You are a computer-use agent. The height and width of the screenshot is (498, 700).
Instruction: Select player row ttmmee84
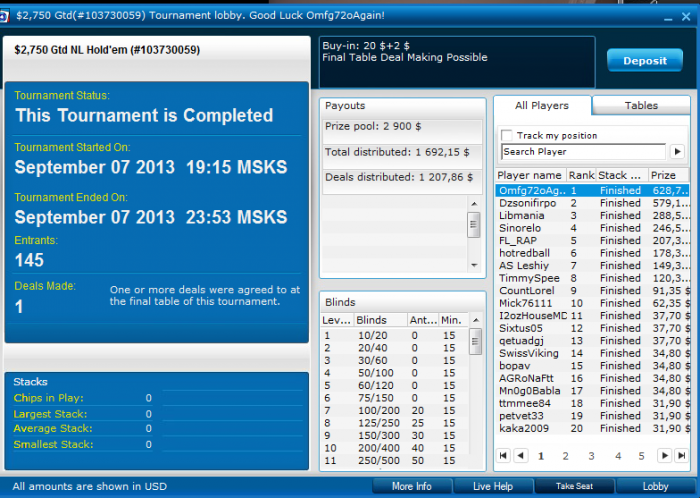click(592, 403)
